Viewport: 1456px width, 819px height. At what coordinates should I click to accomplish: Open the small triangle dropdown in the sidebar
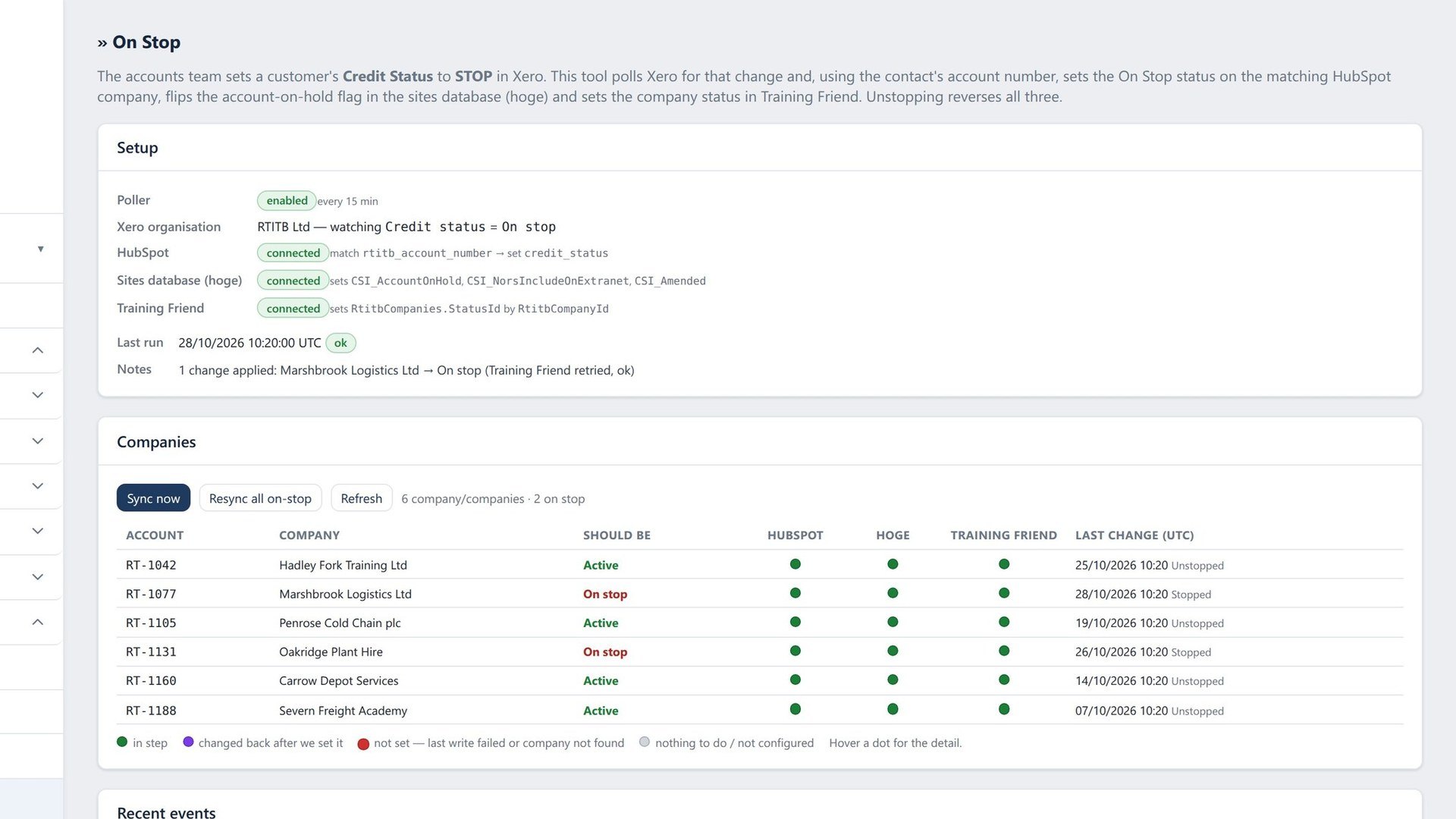40,249
